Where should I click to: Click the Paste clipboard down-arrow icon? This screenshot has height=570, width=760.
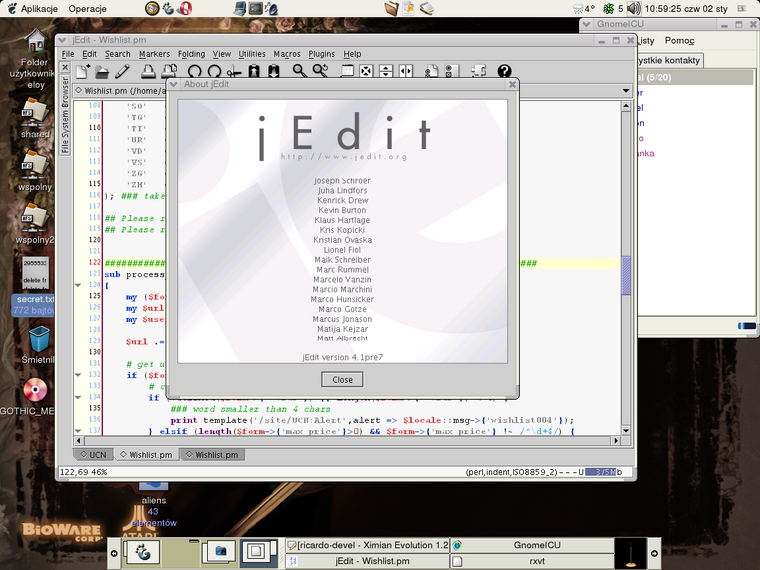tap(273, 72)
